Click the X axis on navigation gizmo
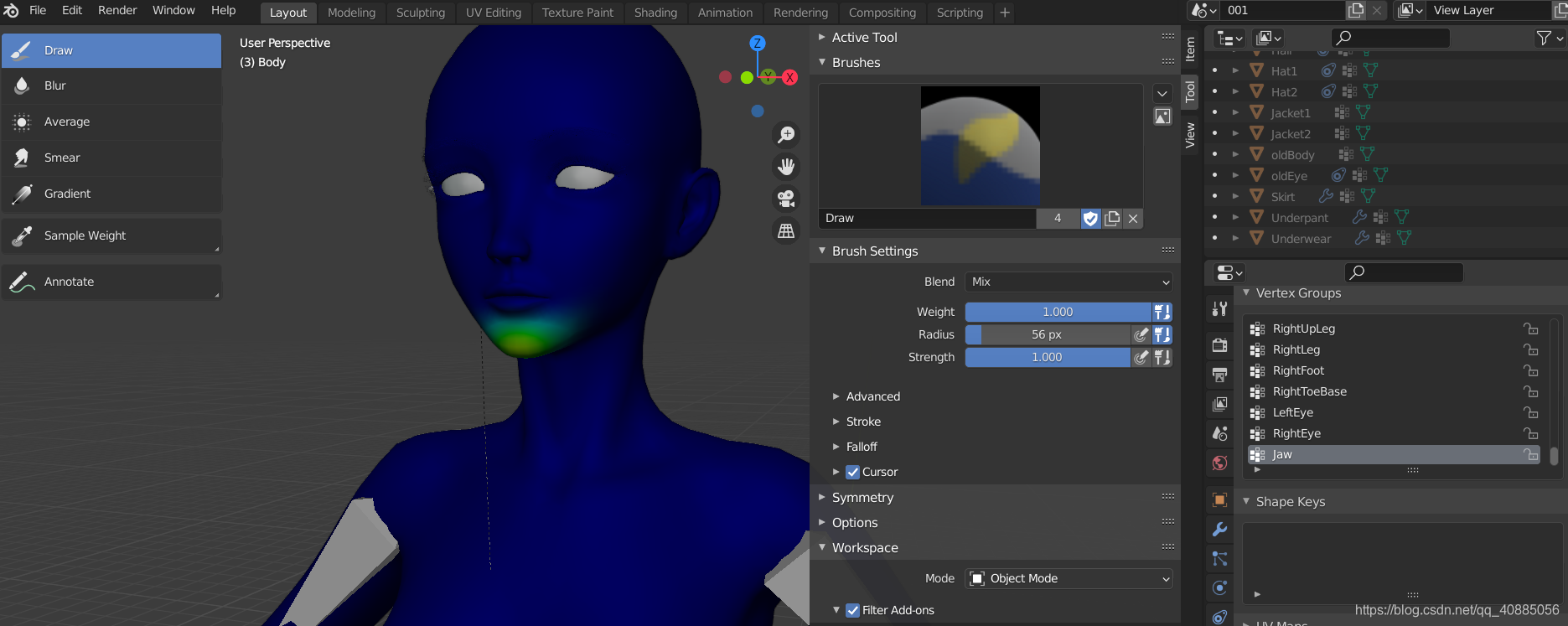1568x626 pixels. coord(789,77)
